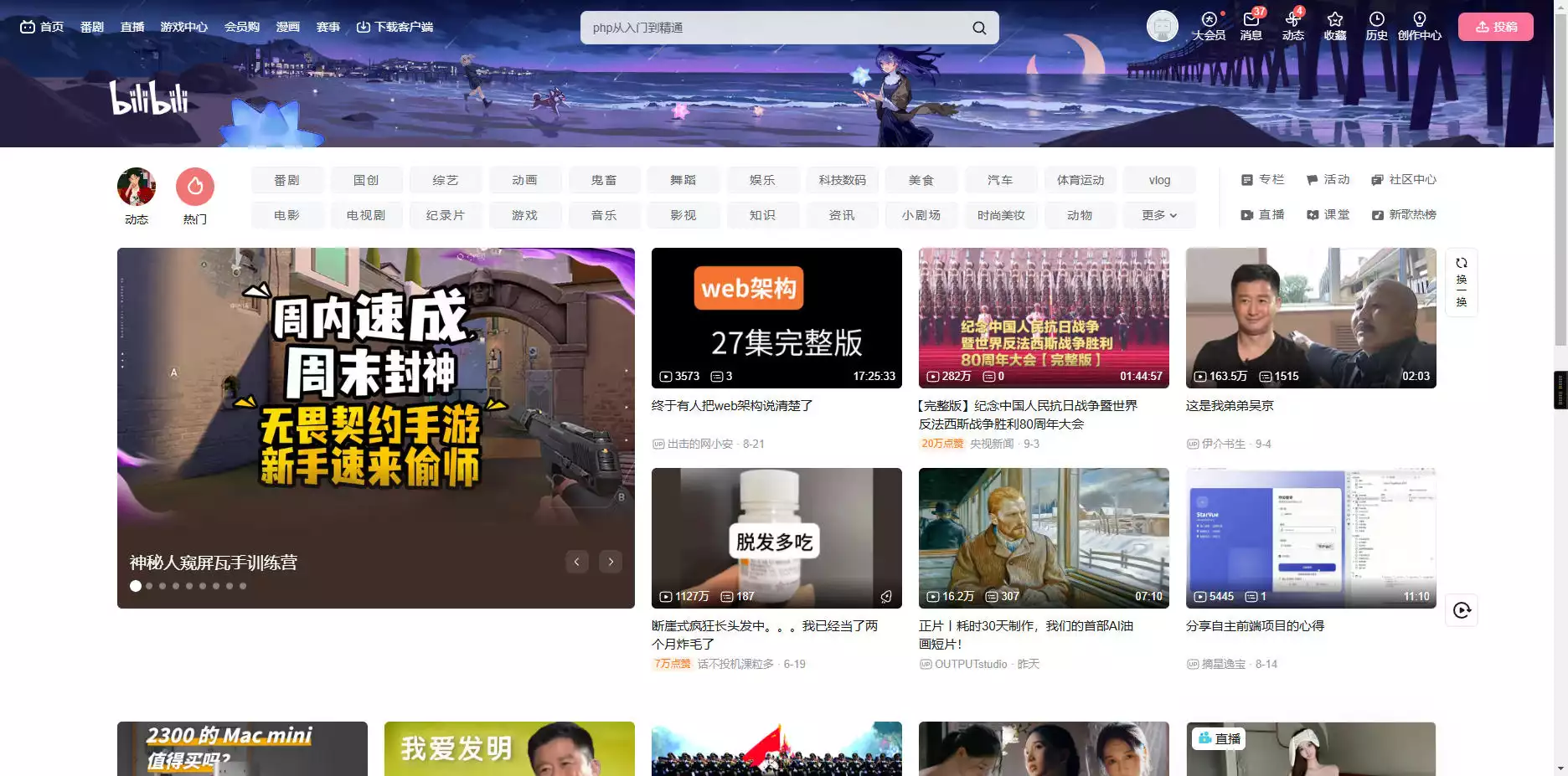Image resolution: width=1568 pixels, height=776 pixels.
Task: Select the 时尚美妆 category button
Action: (x=1001, y=215)
